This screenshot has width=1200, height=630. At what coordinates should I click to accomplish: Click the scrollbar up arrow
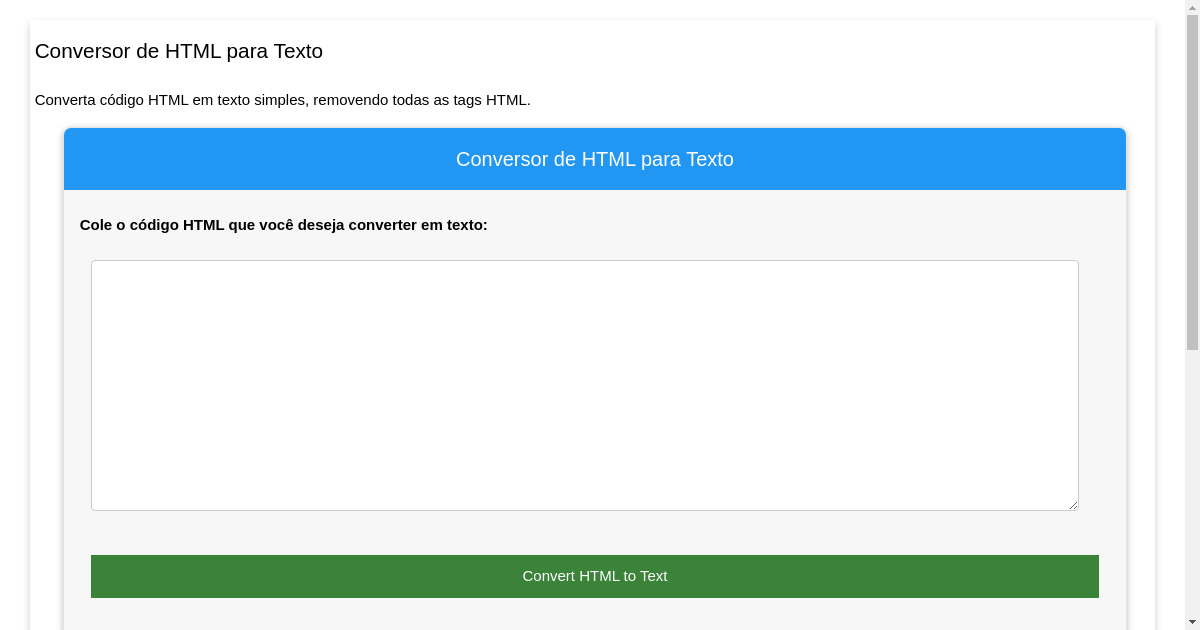pyautogui.click(x=1193, y=8)
